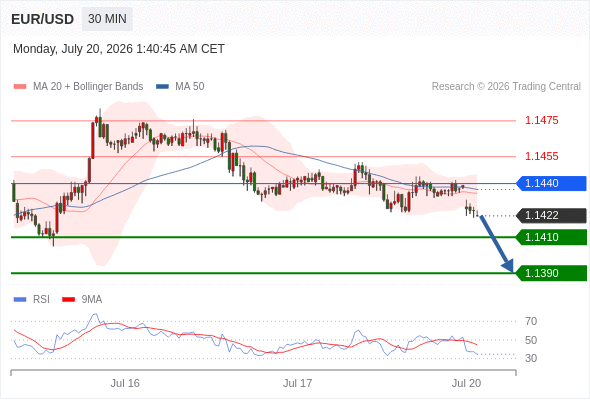Toggle MA 20 + Bollinger Bands legend label

(88, 87)
